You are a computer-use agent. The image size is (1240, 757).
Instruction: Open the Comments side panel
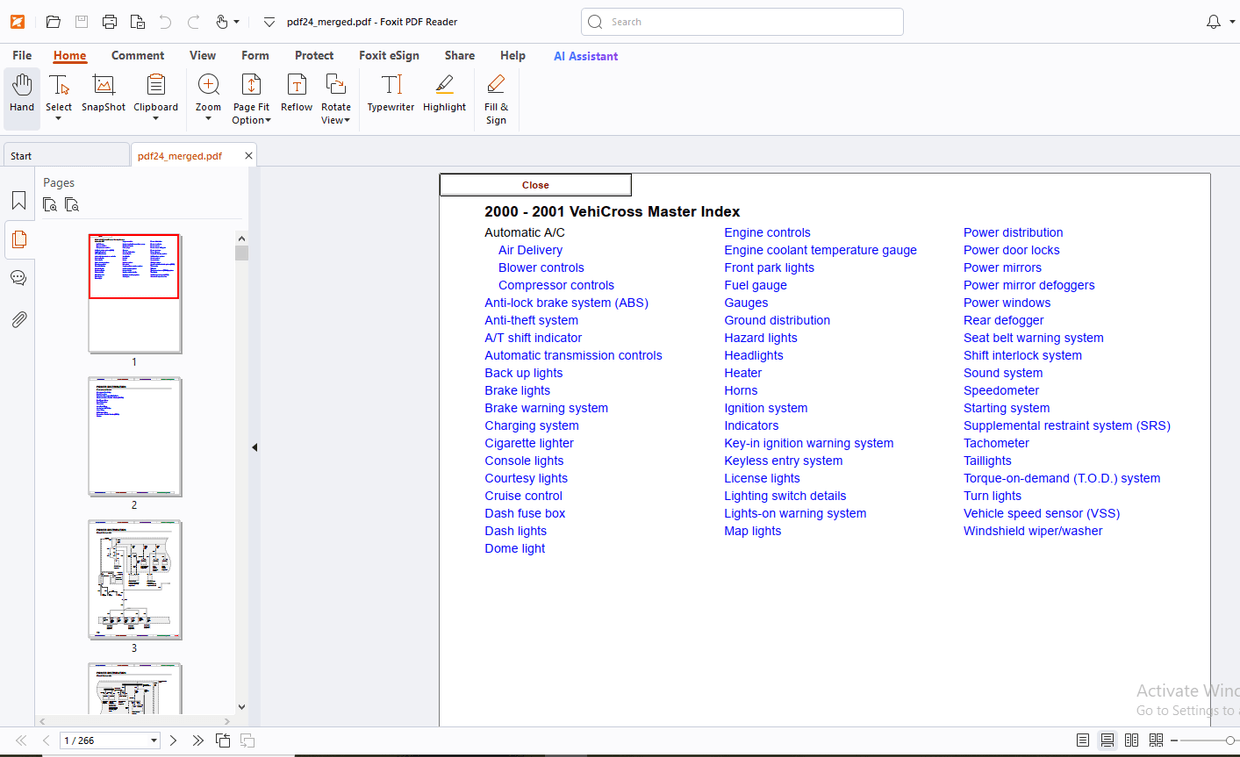(x=19, y=278)
